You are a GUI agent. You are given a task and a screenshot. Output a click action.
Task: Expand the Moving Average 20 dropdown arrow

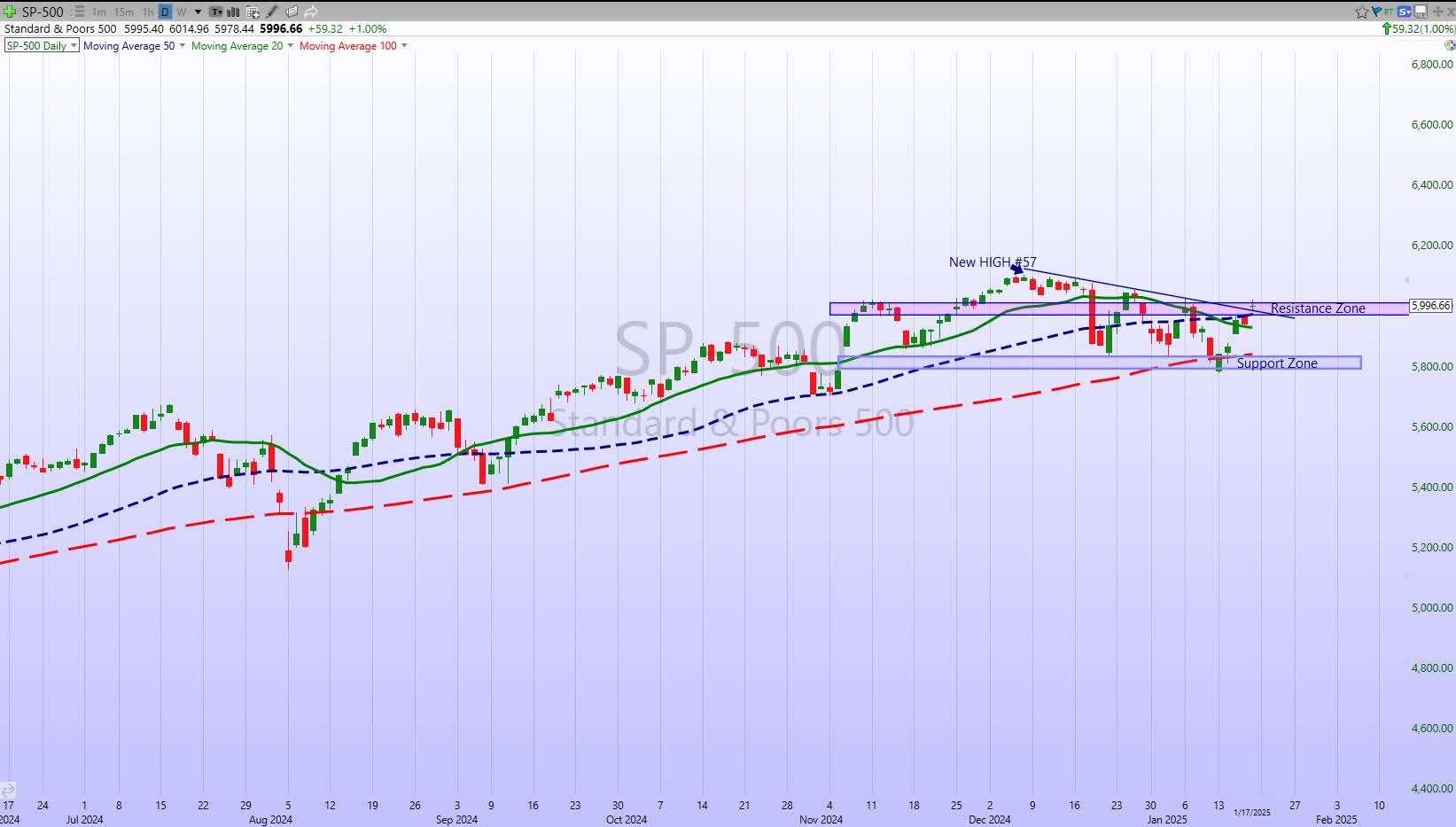tap(291, 45)
